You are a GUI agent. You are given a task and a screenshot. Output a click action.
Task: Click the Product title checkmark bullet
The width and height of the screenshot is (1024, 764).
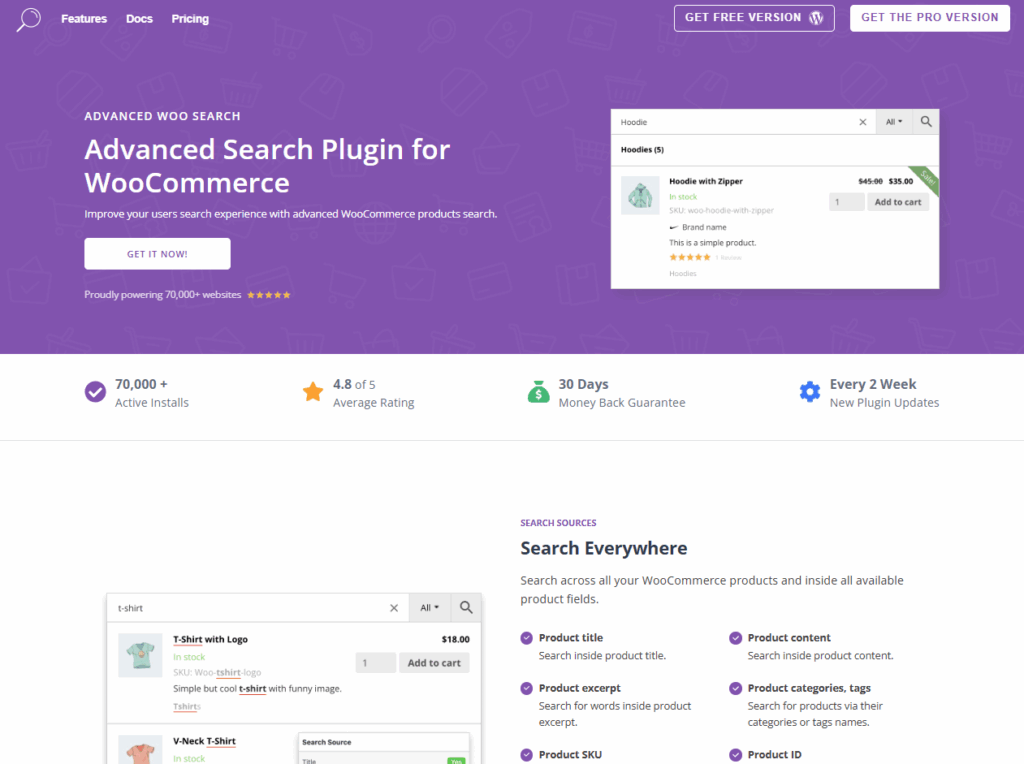coord(527,637)
